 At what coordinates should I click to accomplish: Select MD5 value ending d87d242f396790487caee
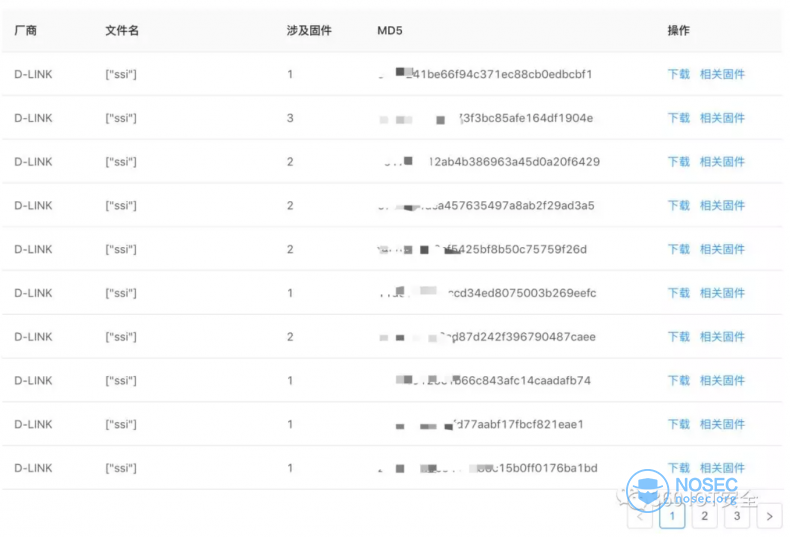pos(488,337)
